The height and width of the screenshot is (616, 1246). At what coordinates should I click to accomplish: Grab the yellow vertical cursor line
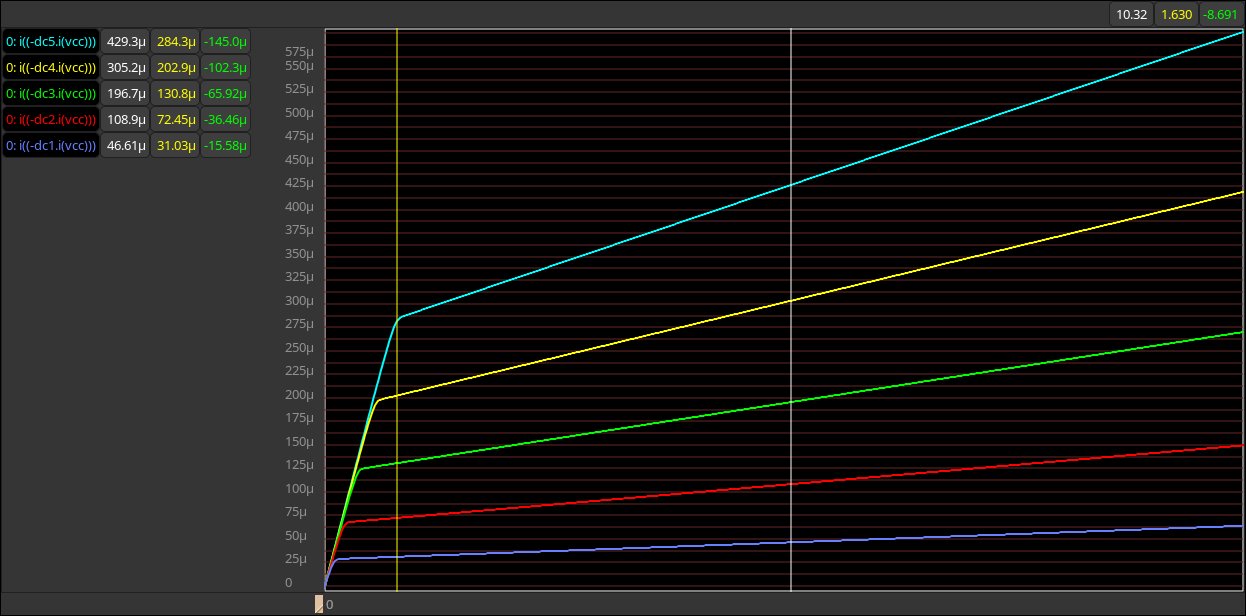click(x=397, y=450)
